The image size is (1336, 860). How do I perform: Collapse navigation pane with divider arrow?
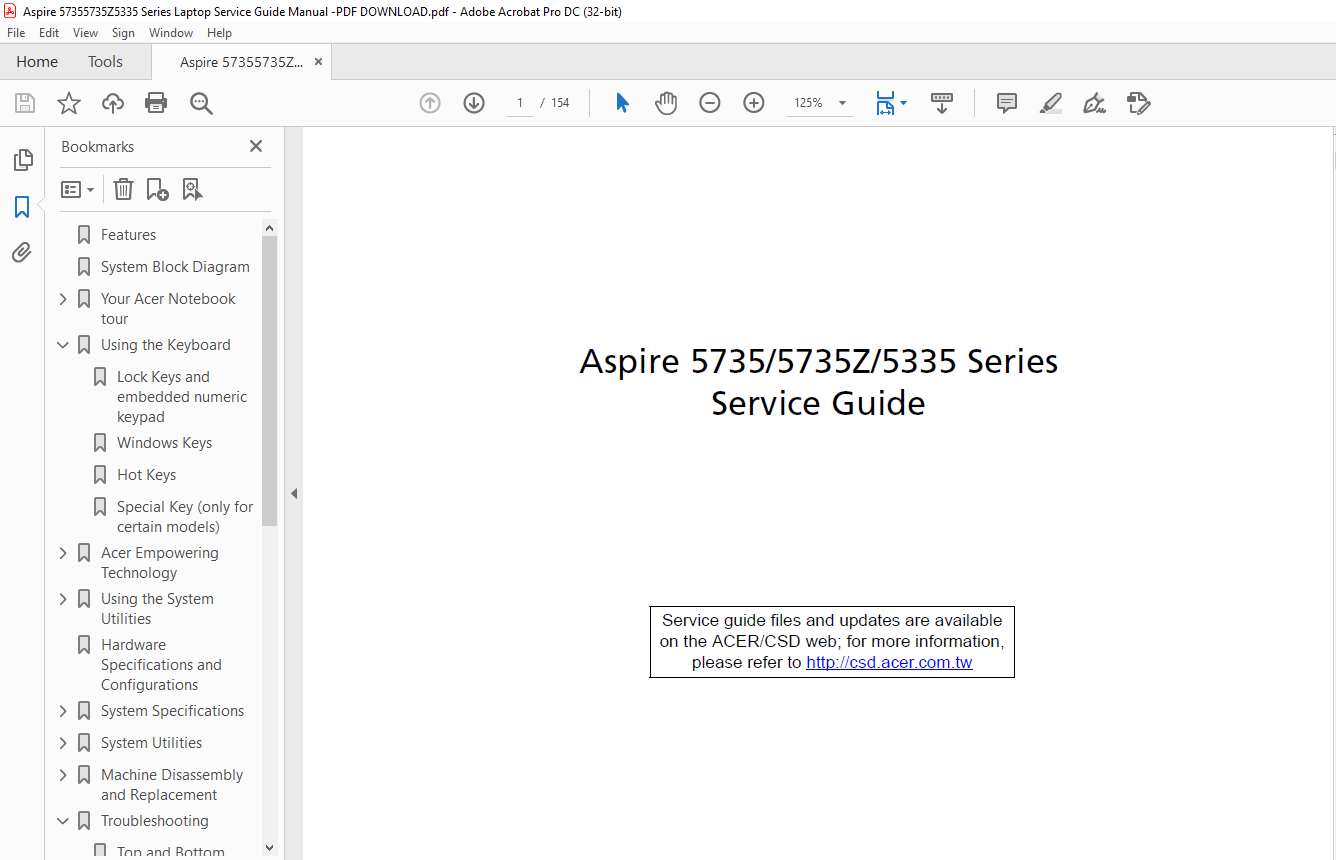(x=294, y=493)
